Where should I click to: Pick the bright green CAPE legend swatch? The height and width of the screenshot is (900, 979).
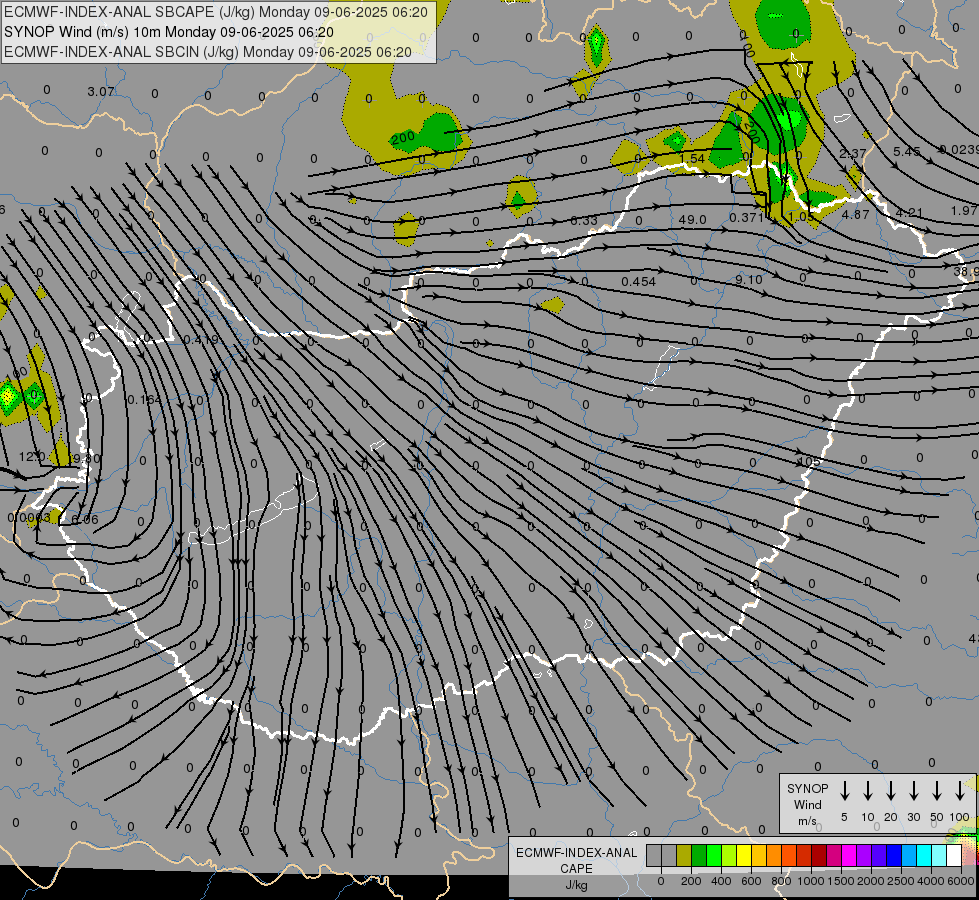pyautogui.click(x=714, y=855)
